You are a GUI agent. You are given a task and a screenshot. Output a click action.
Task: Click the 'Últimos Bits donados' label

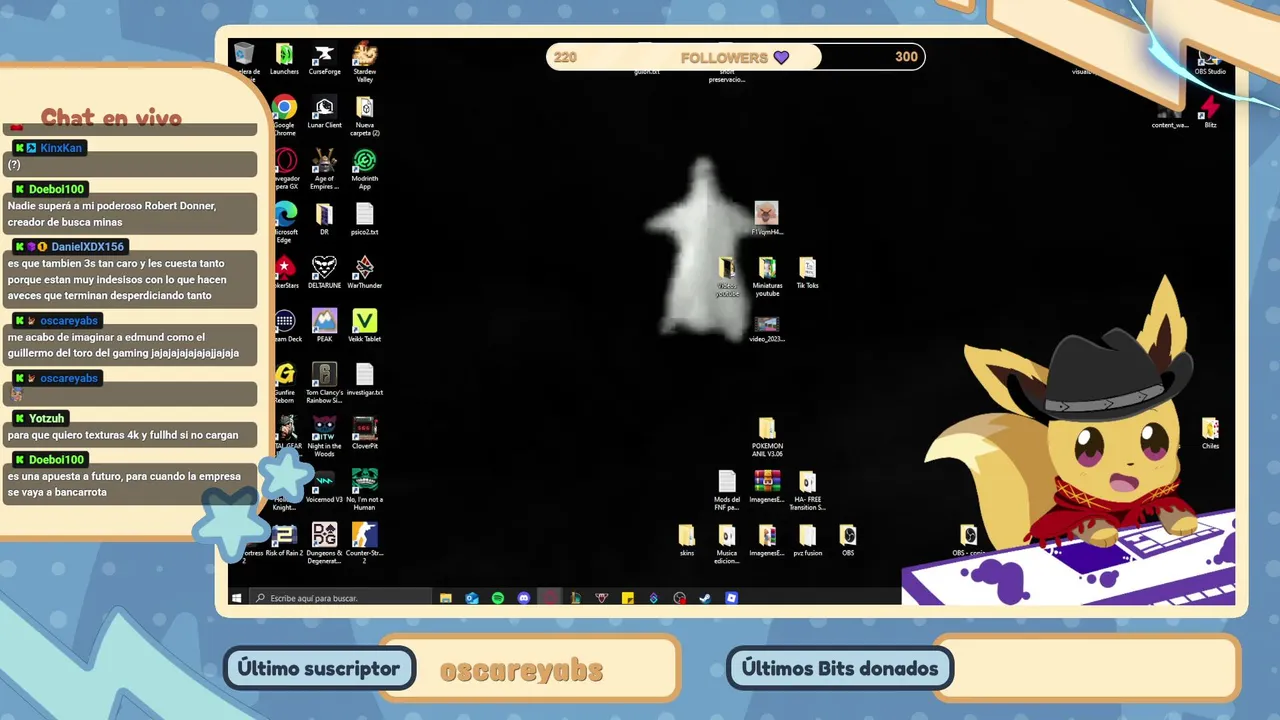[840, 668]
